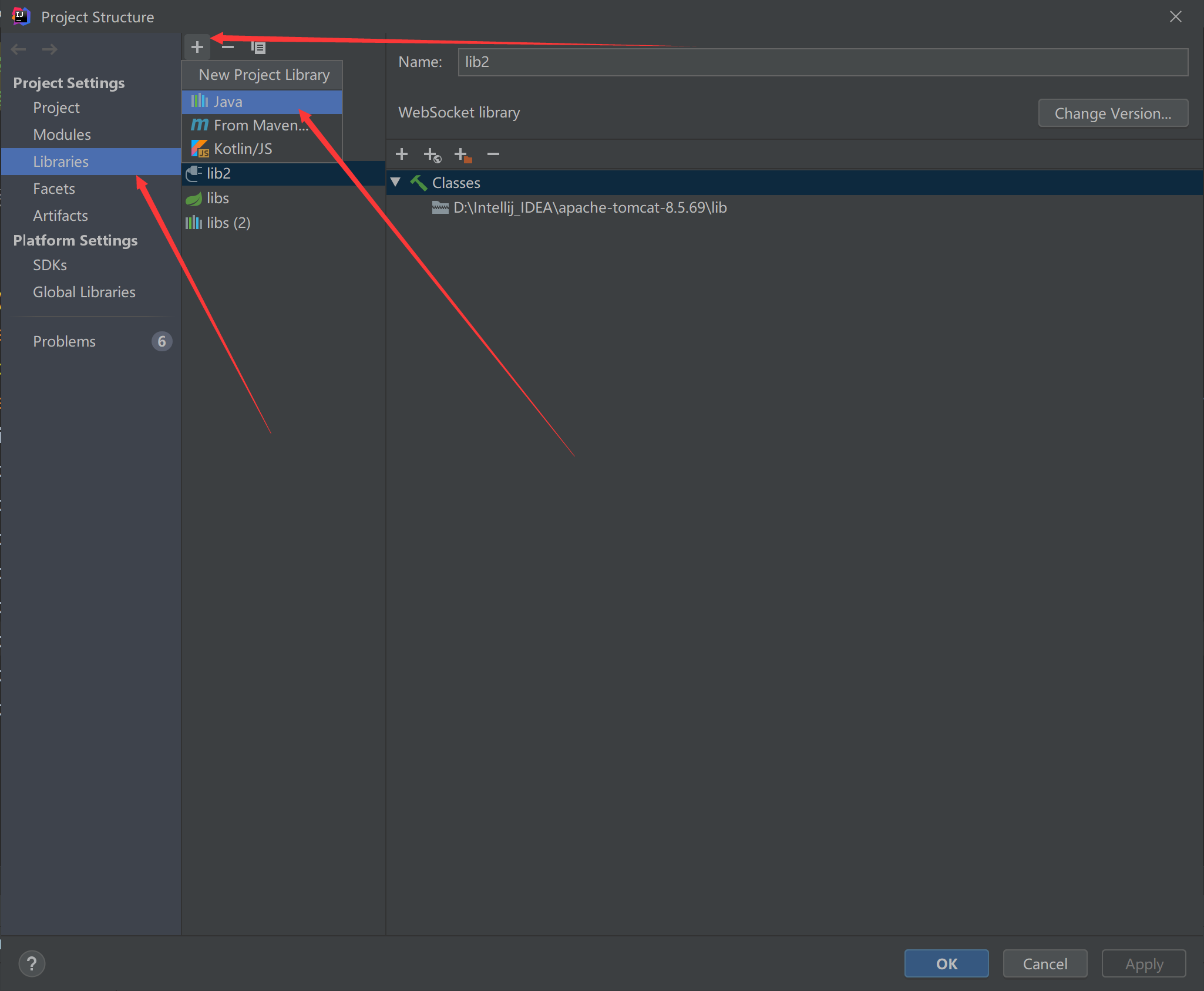Image resolution: width=1204 pixels, height=991 pixels.
Task: Click the add new library plus icon
Action: click(x=197, y=47)
